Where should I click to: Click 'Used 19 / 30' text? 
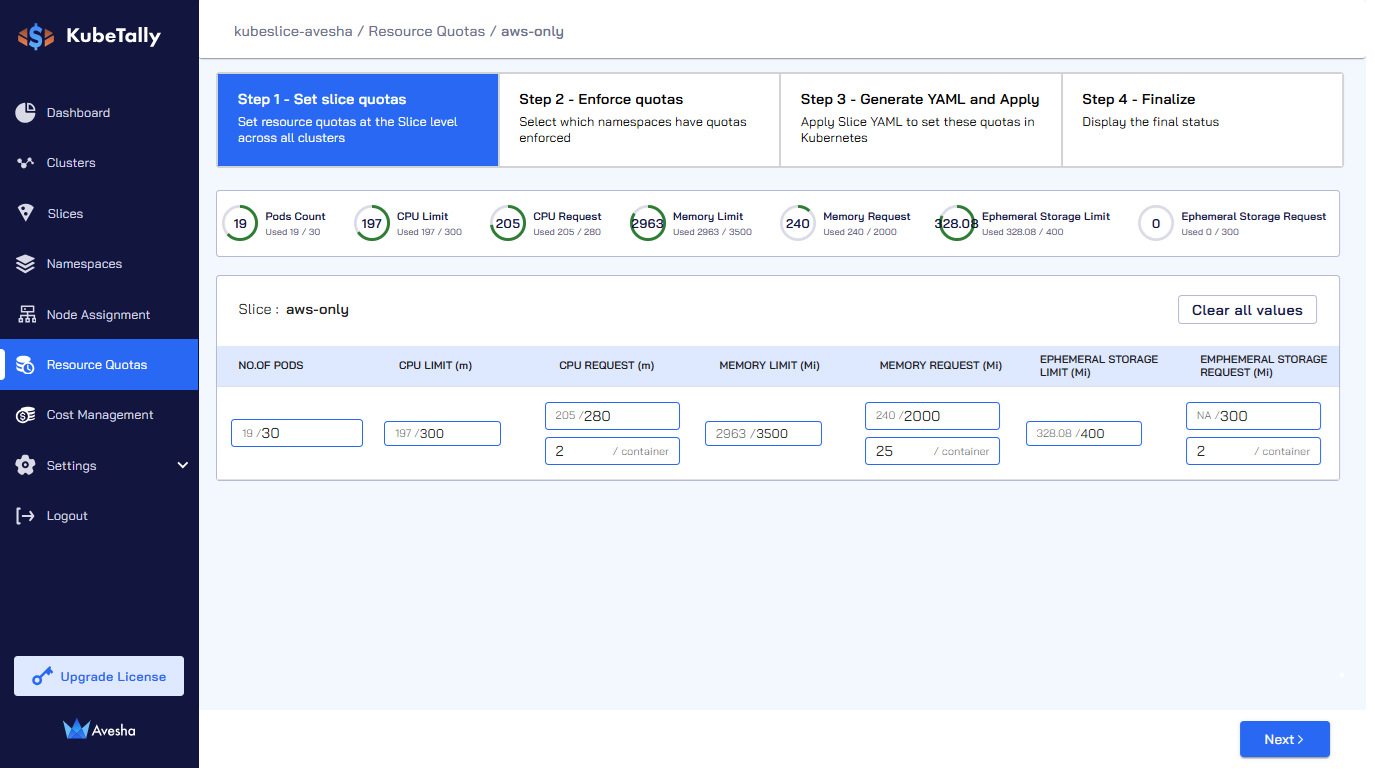click(x=293, y=232)
